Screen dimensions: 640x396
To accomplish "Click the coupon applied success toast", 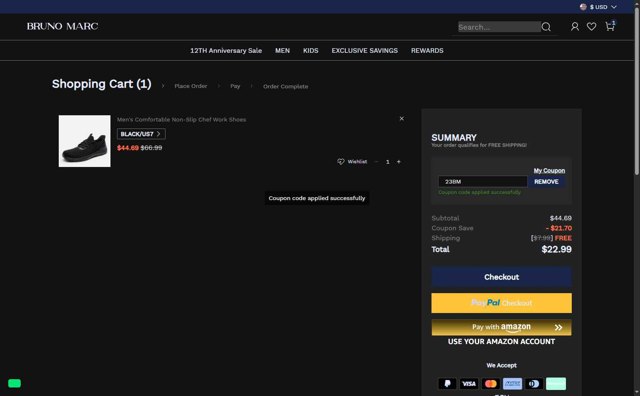I will 317,198.
